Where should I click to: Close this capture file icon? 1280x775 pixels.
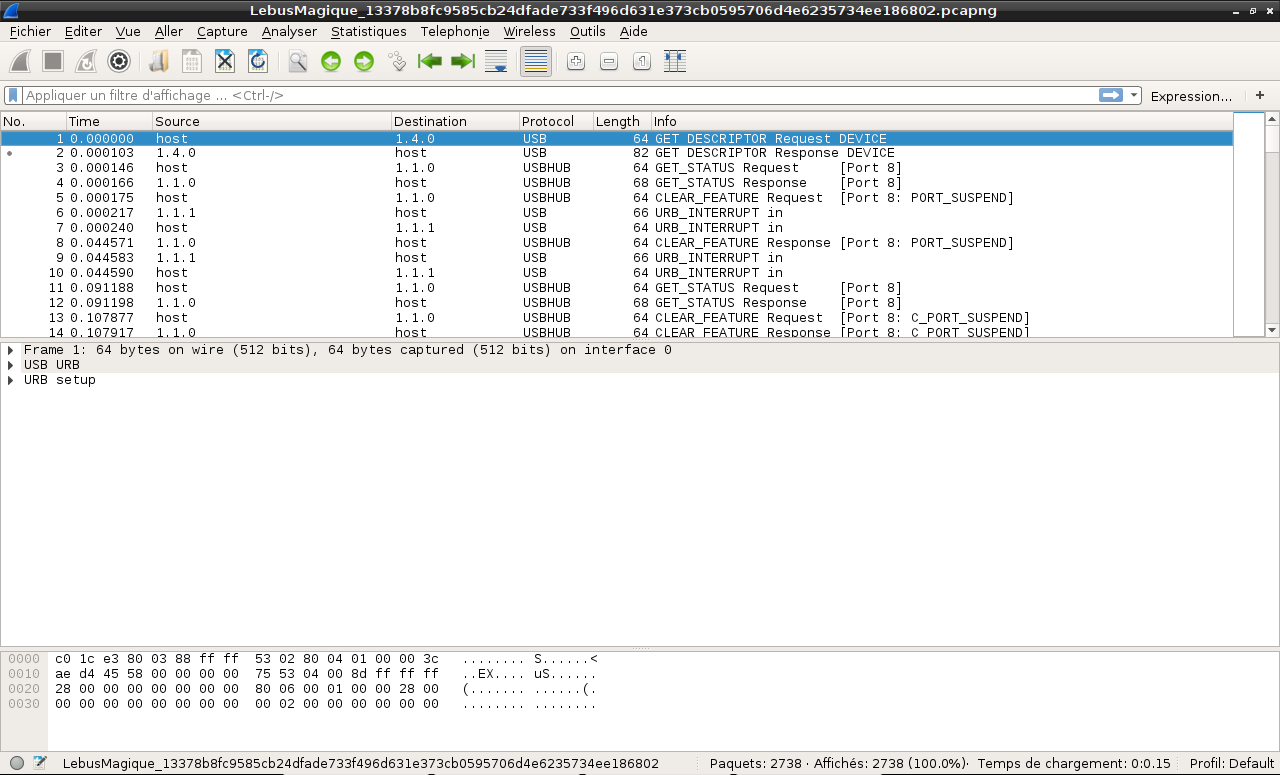click(225, 62)
